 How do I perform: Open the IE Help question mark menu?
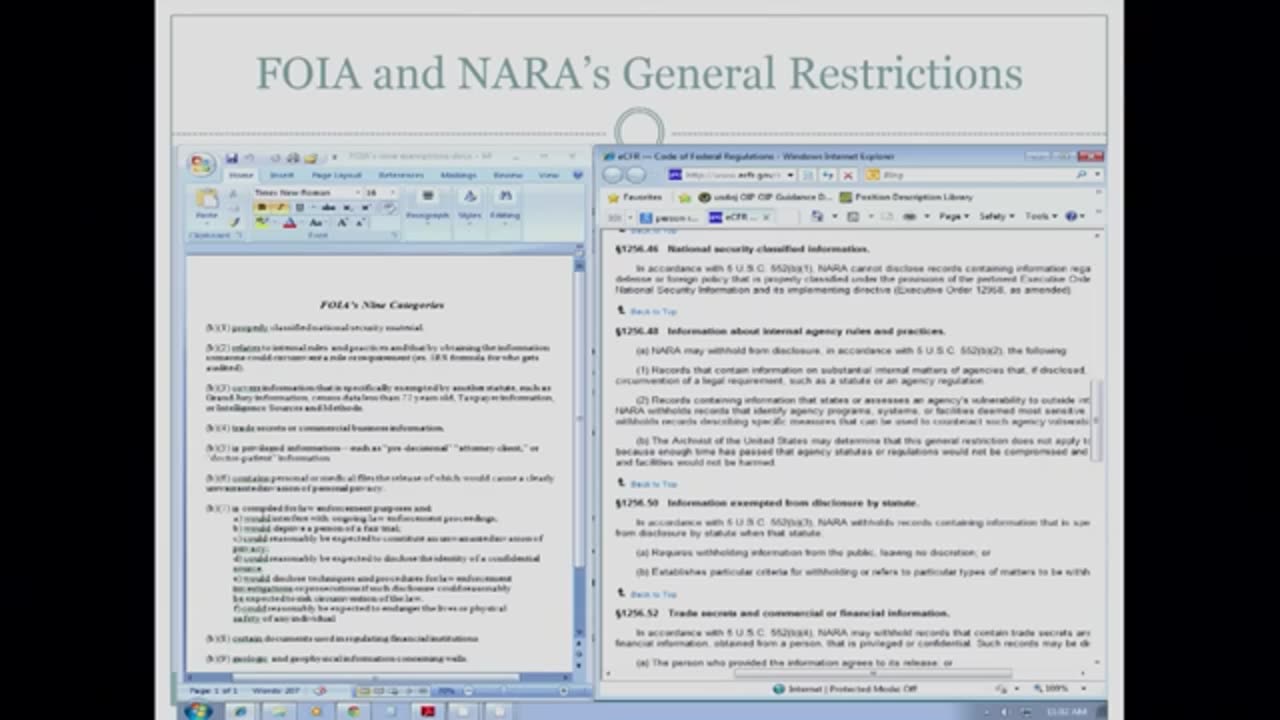point(1074,217)
